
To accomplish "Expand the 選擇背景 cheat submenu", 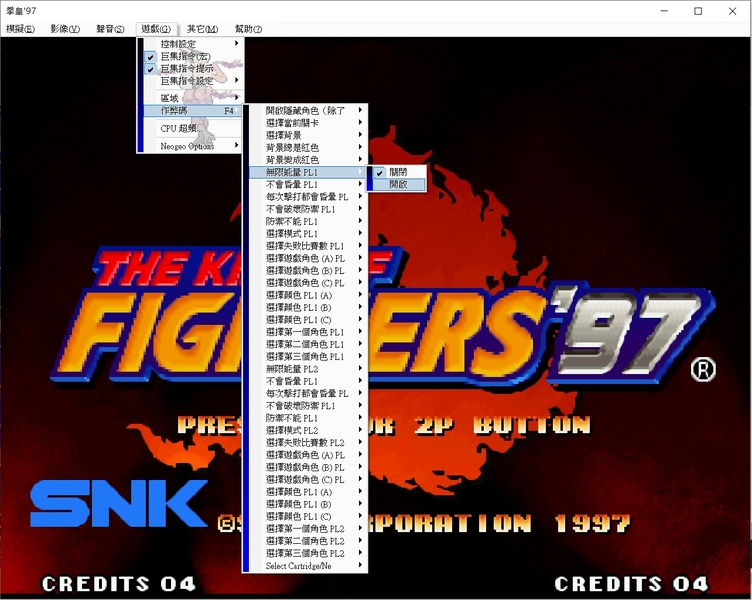I will click(308, 135).
